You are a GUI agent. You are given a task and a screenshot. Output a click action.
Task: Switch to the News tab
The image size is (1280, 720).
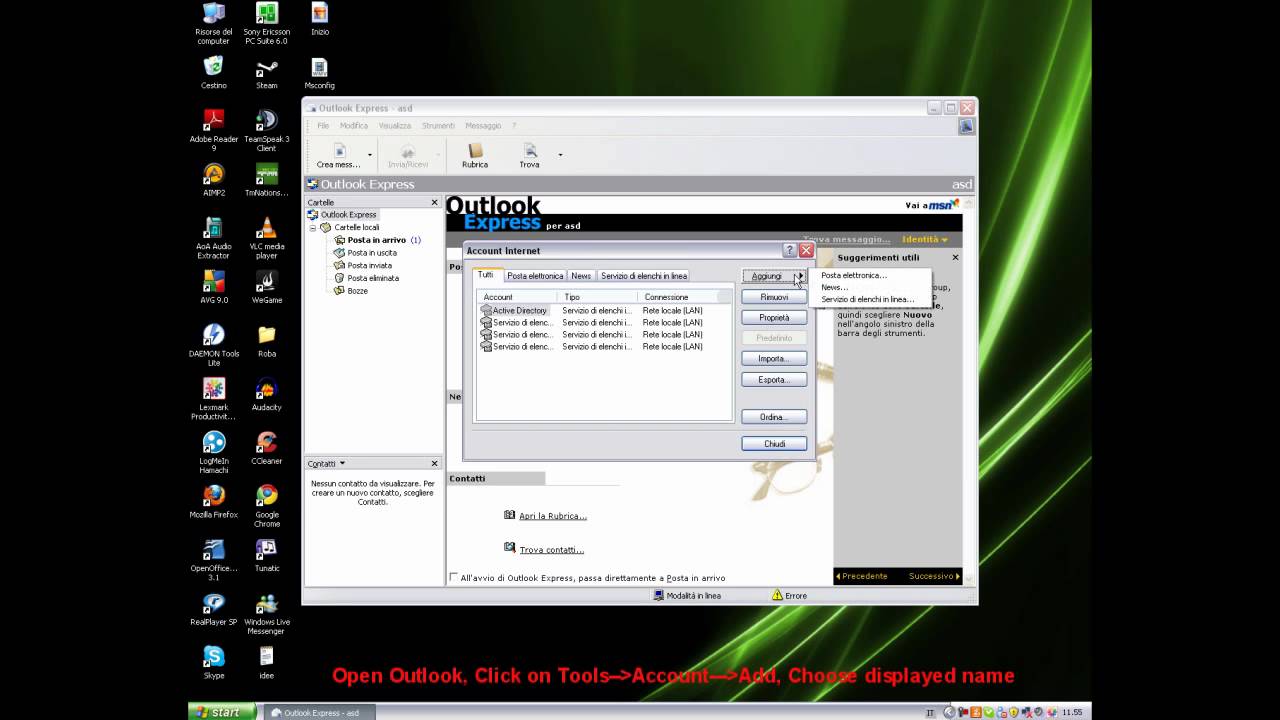click(581, 276)
